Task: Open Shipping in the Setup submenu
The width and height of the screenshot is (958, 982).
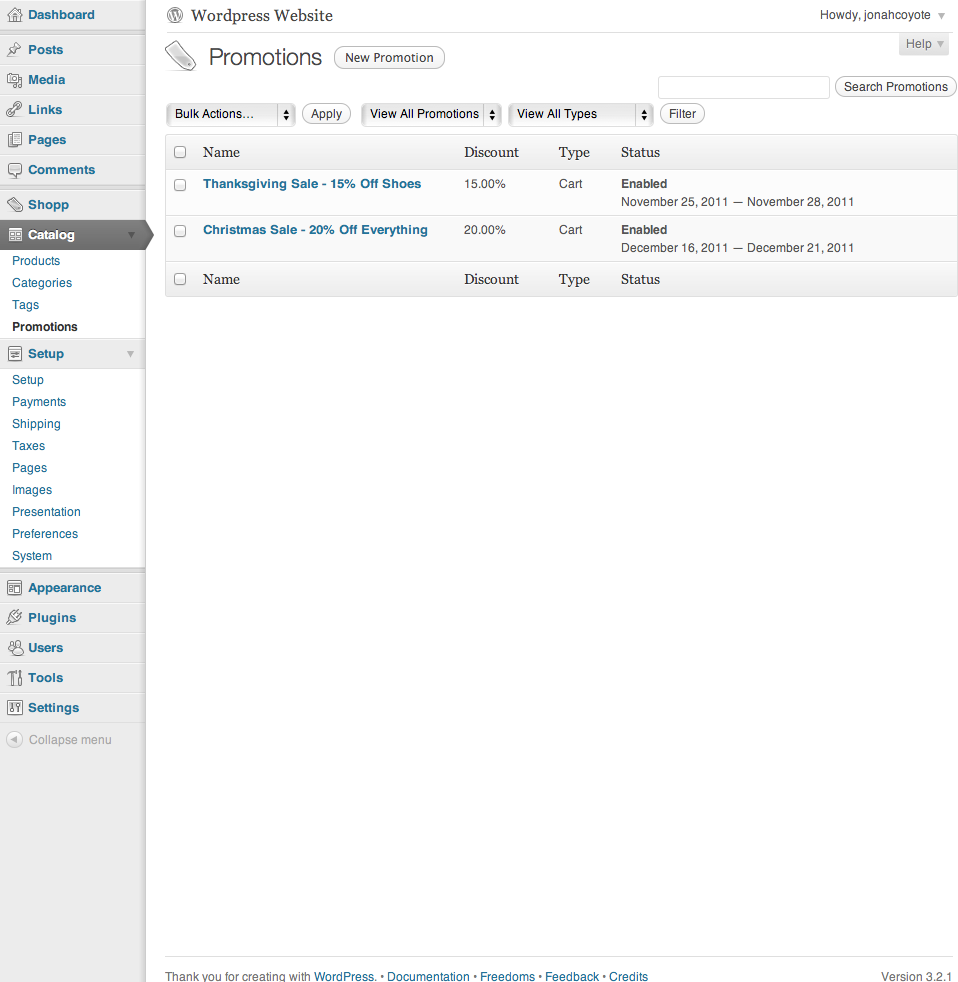Action: pos(36,423)
